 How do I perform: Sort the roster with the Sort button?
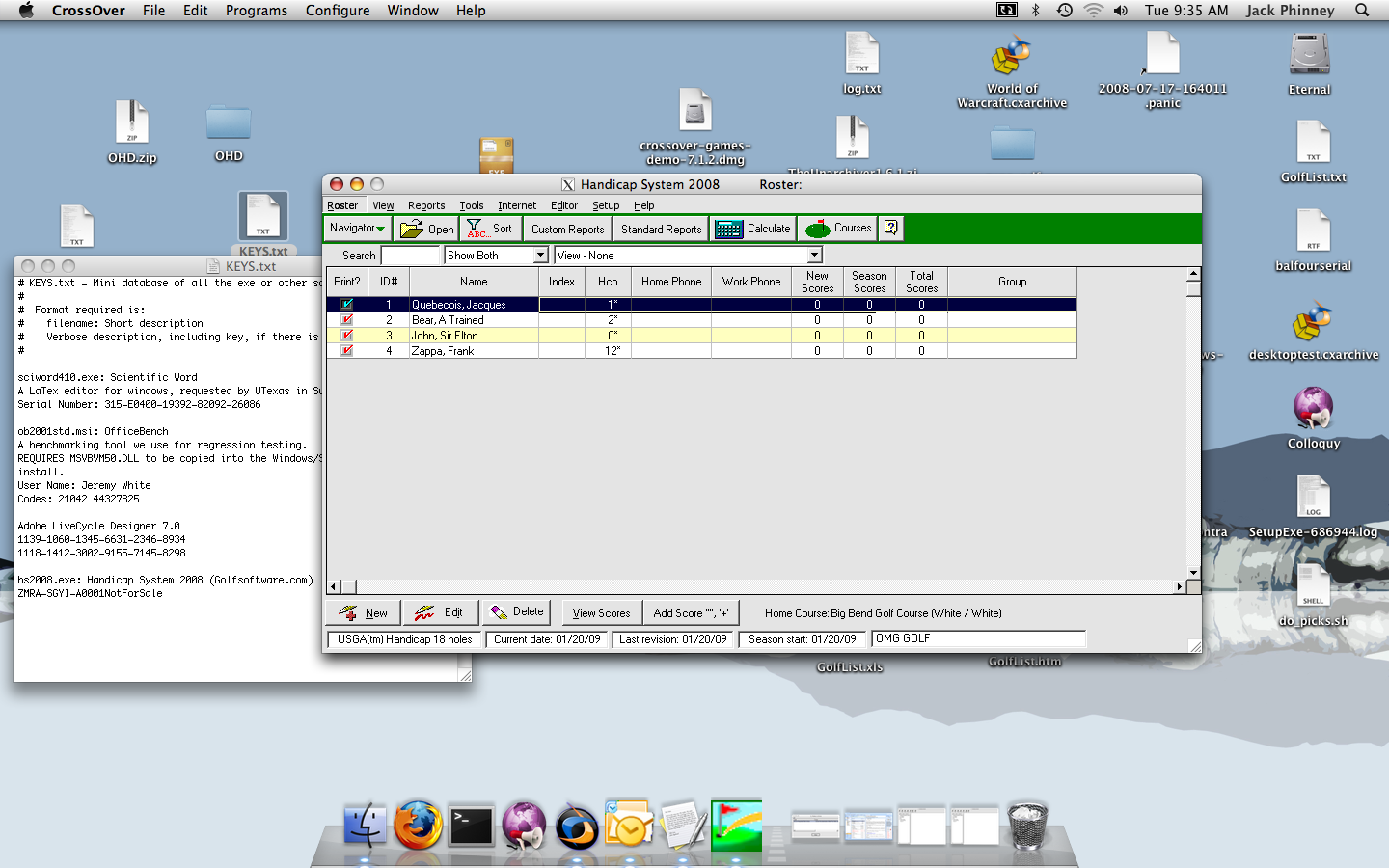point(490,229)
